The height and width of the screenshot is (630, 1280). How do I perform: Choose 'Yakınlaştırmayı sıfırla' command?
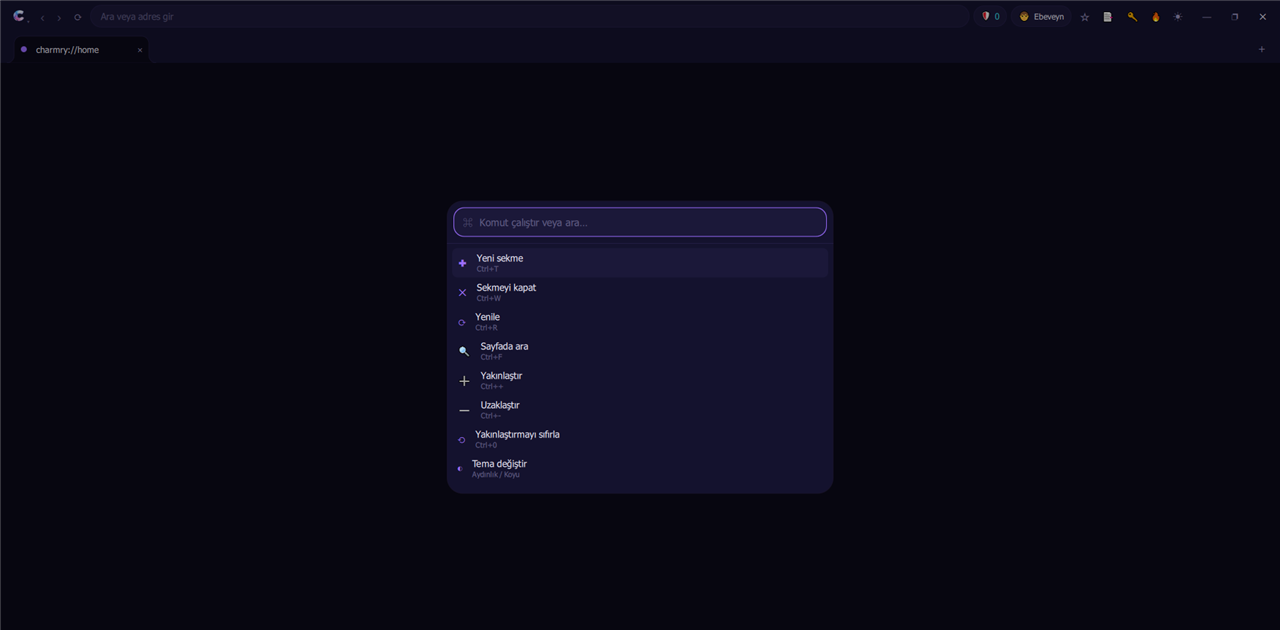tap(640, 439)
